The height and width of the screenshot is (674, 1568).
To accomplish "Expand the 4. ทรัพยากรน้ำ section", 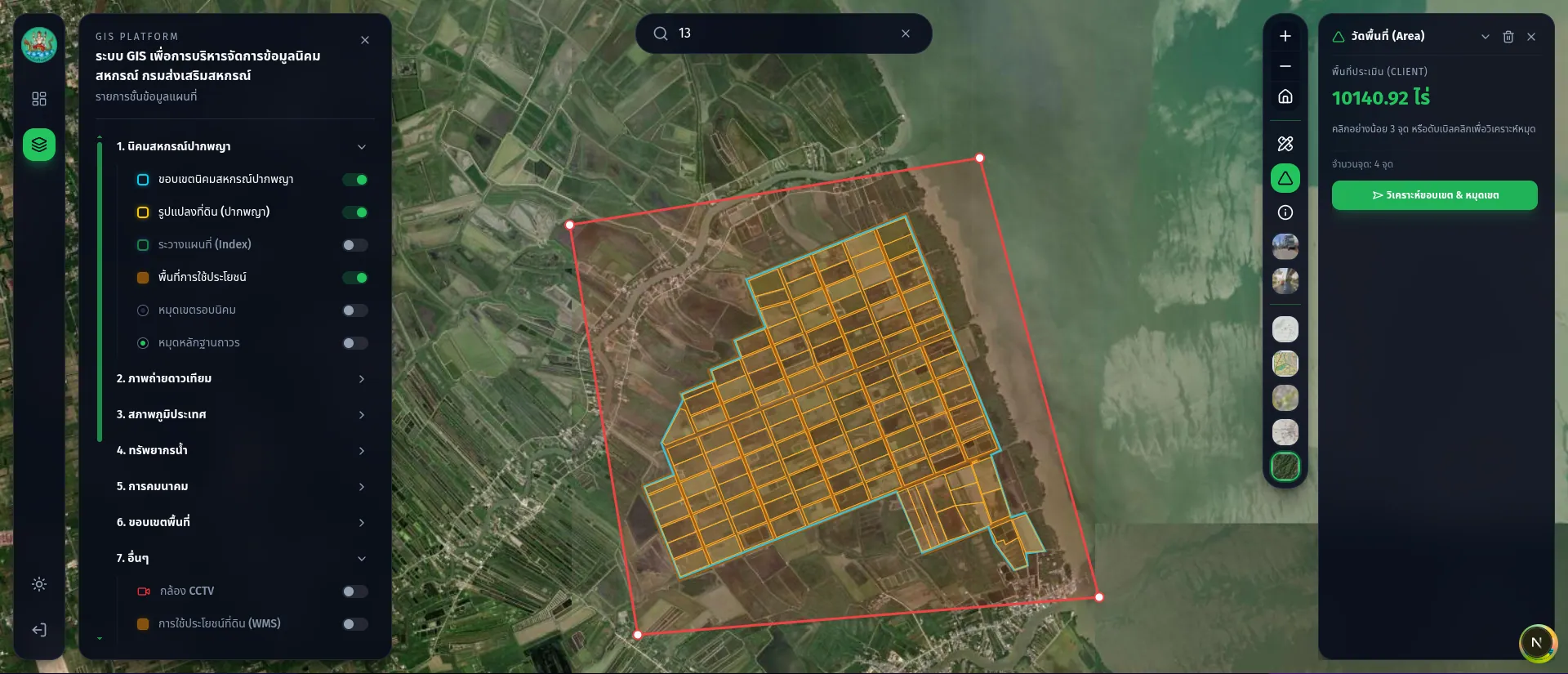I will coord(362,451).
